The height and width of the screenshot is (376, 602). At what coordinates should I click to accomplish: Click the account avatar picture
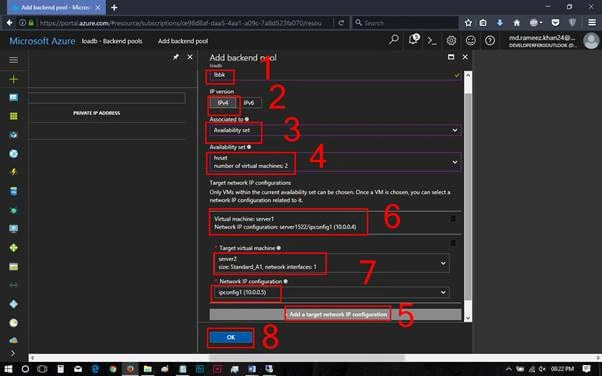pos(591,41)
